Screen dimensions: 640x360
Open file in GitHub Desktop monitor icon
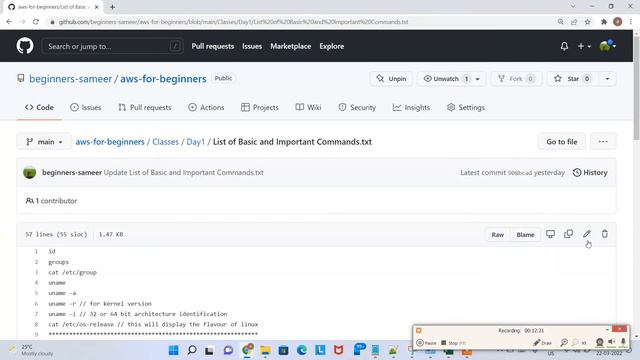point(550,234)
